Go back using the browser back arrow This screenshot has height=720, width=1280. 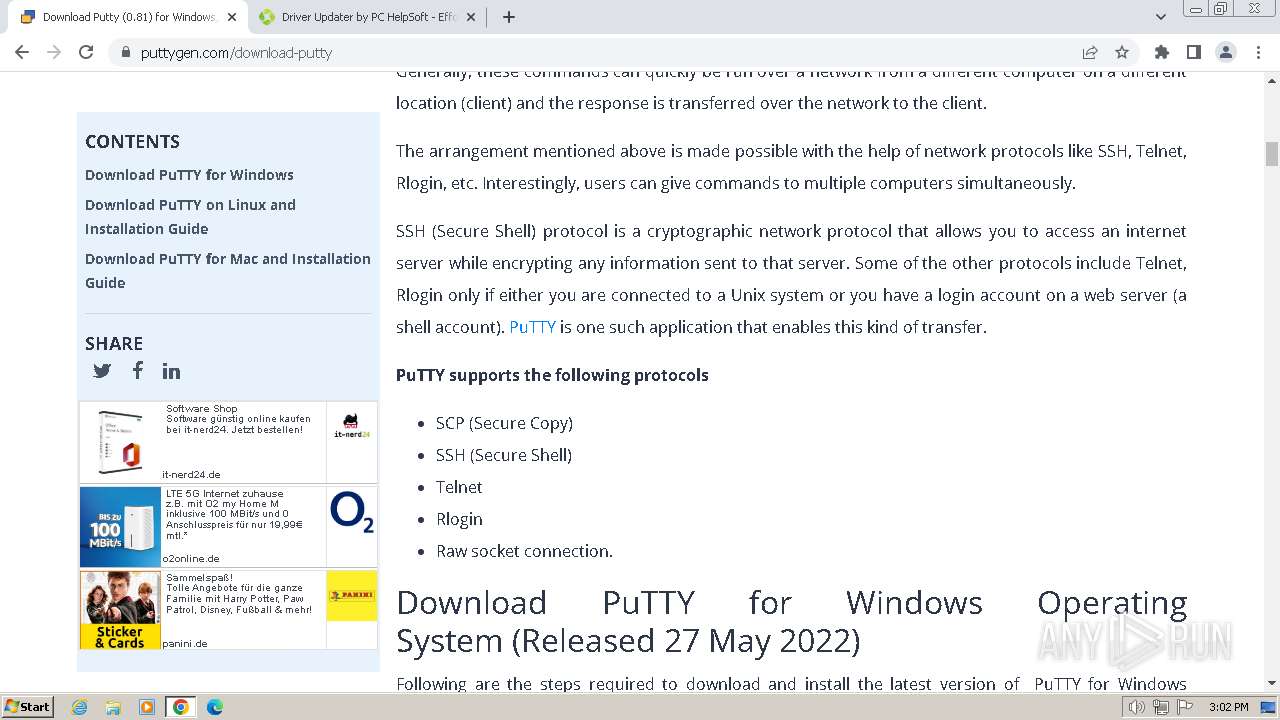coord(22,52)
